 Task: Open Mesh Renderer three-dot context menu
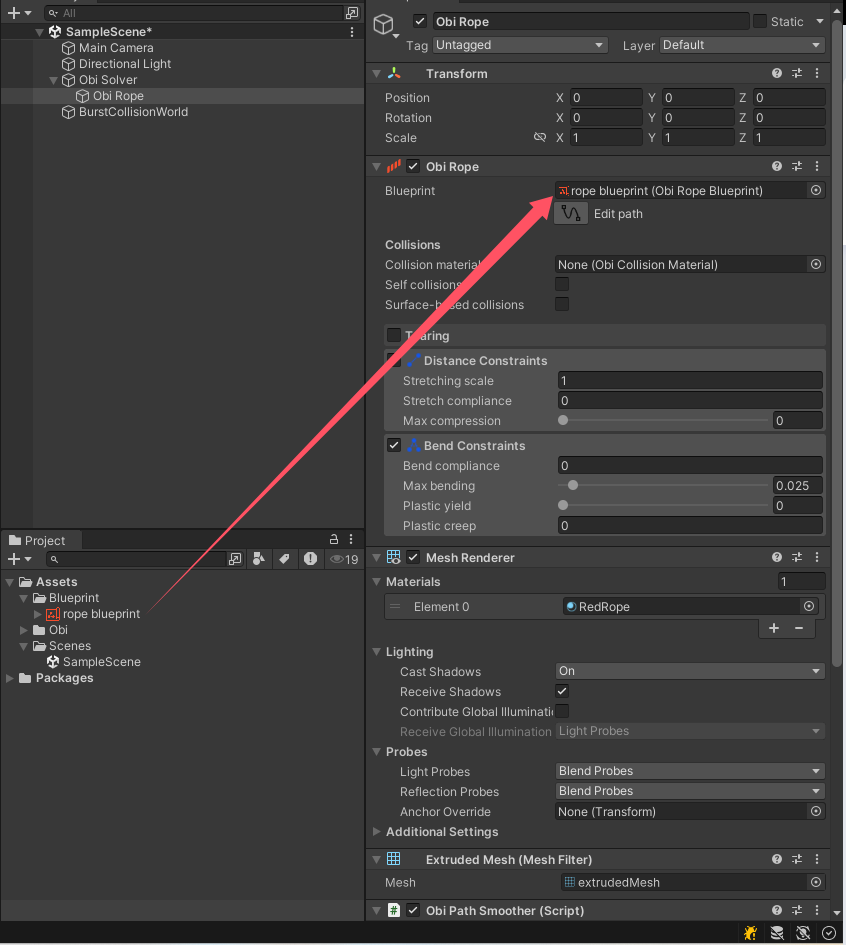click(817, 558)
